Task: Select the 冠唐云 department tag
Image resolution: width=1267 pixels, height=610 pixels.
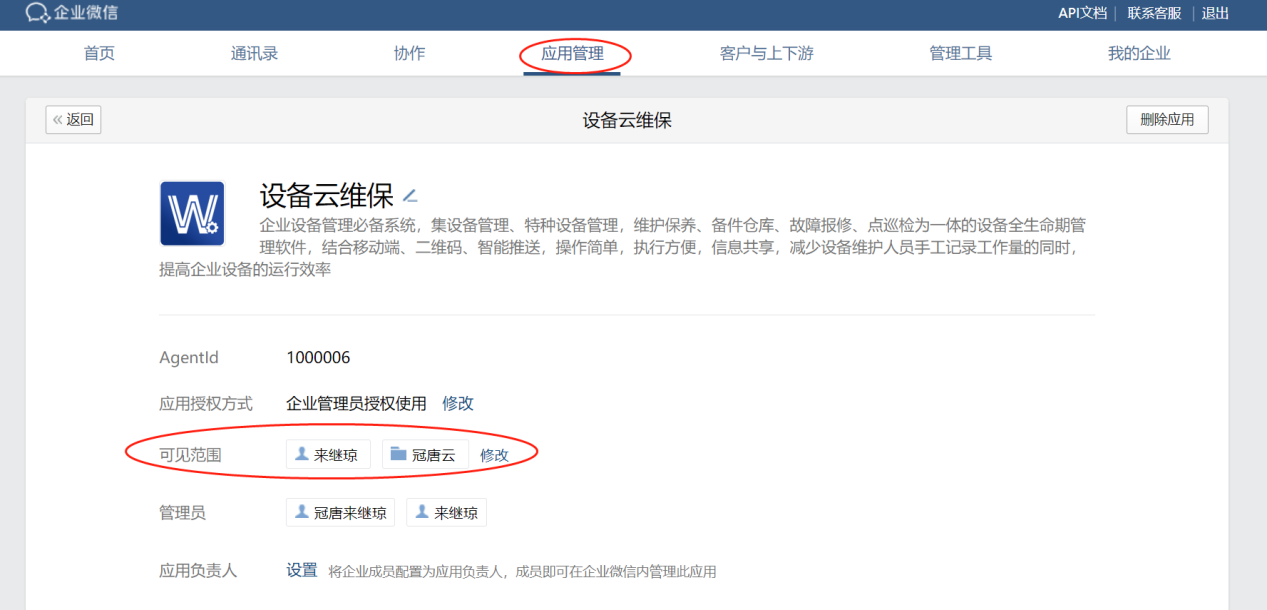Action: click(x=425, y=455)
